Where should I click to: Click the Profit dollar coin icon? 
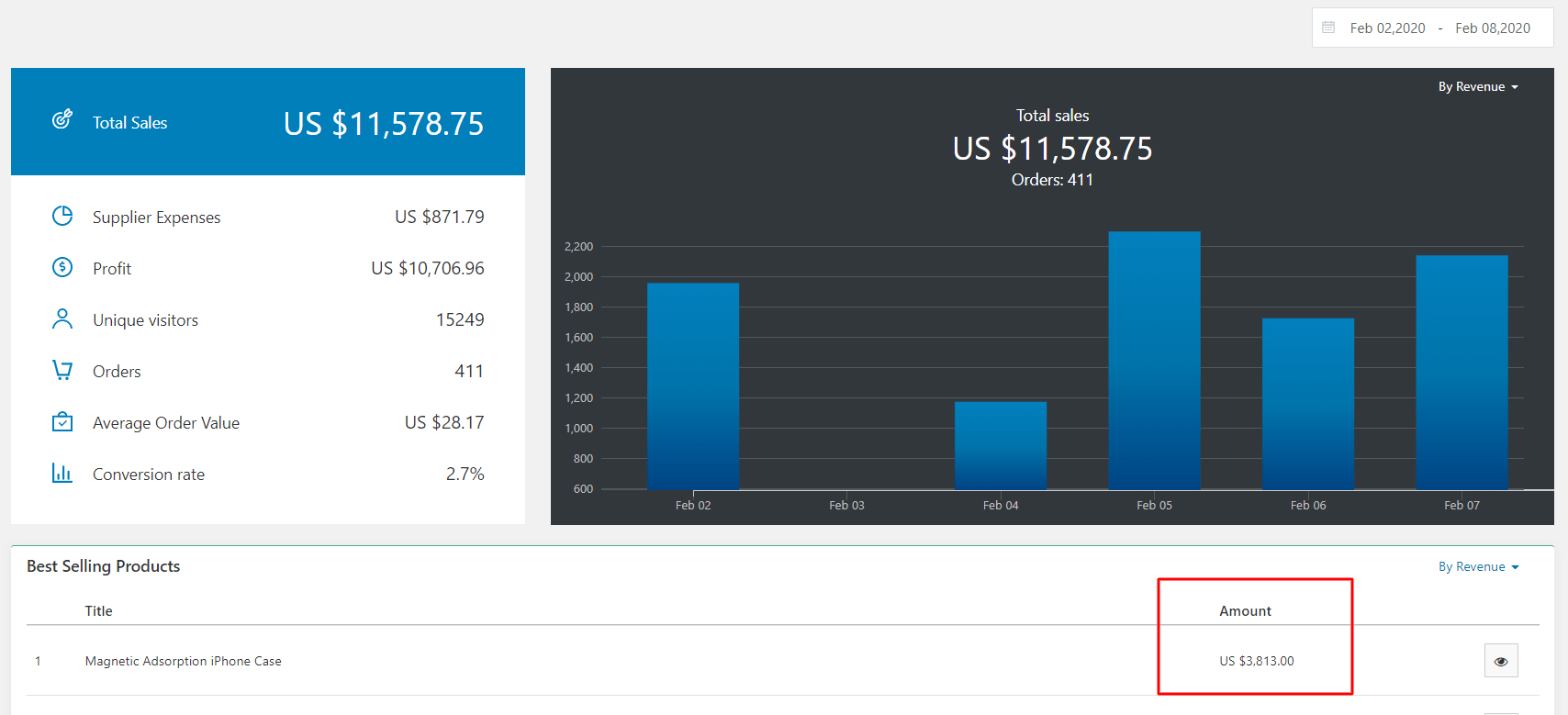pyautogui.click(x=62, y=267)
